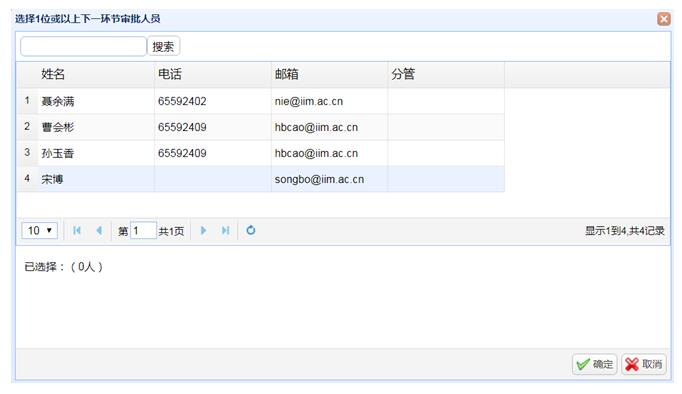
Task: Click 孙玉香's phone 65592409
Action: pyautogui.click(x=182, y=153)
